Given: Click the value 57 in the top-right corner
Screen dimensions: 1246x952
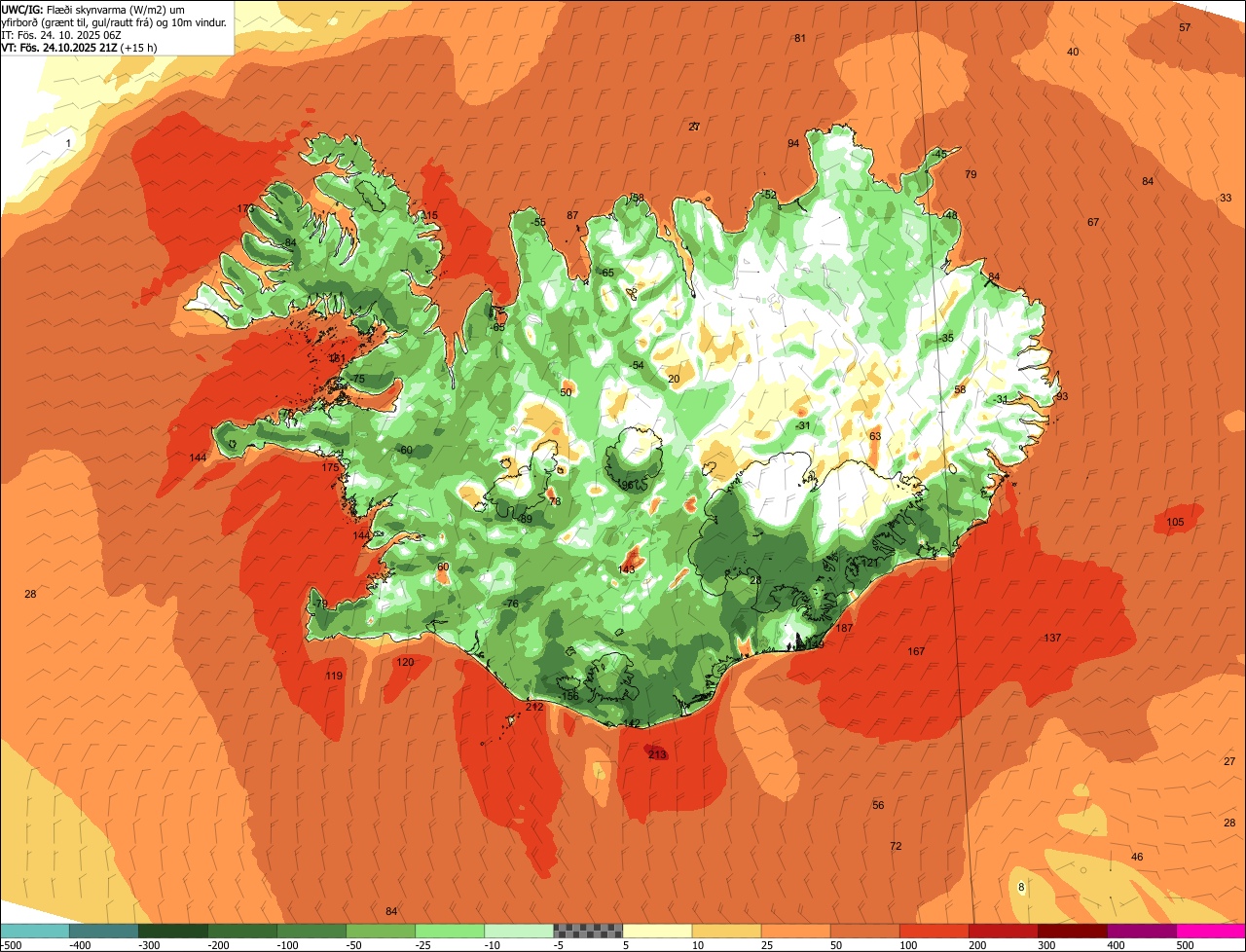Looking at the screenshot, I should (x=1185, y=27).
